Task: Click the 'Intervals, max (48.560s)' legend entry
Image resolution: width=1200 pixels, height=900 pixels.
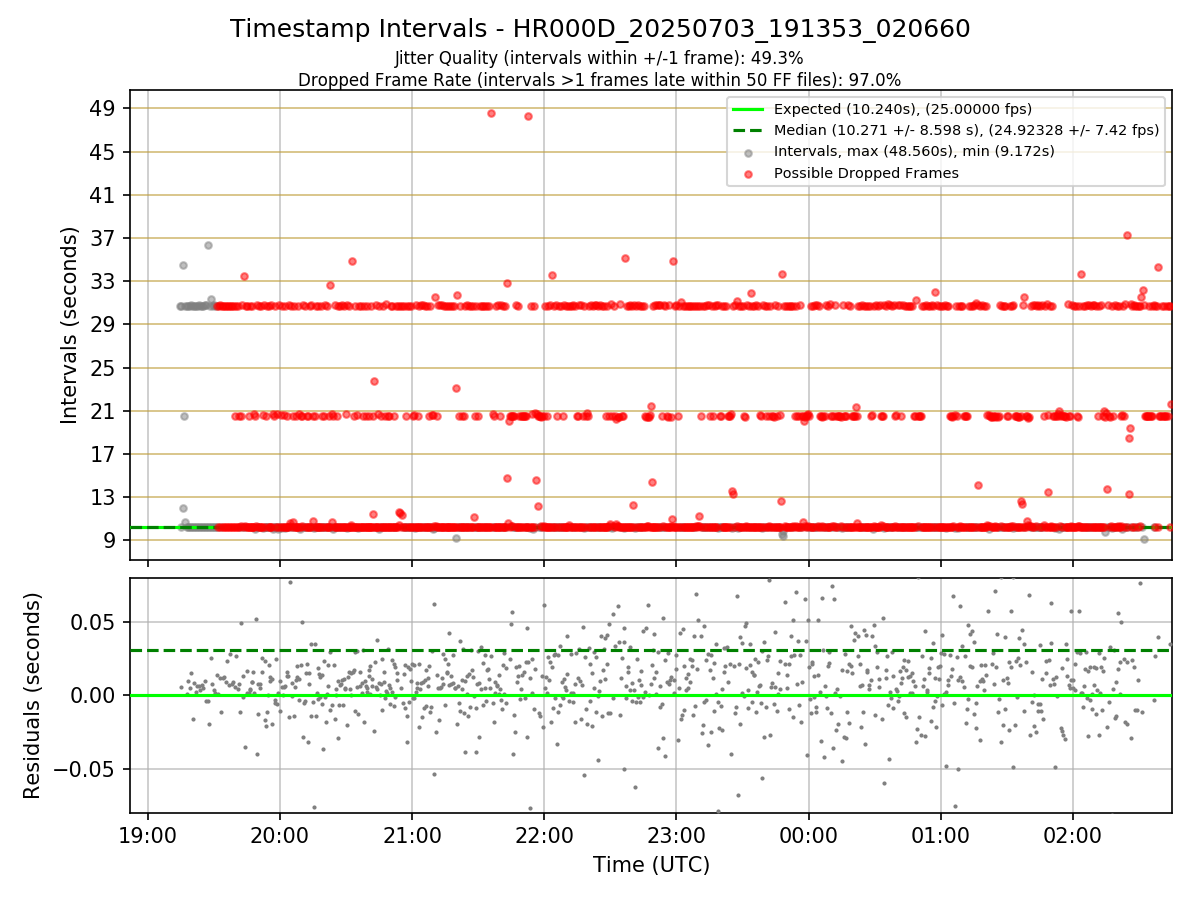Action: pyautogui.click(x=914, y=151)
